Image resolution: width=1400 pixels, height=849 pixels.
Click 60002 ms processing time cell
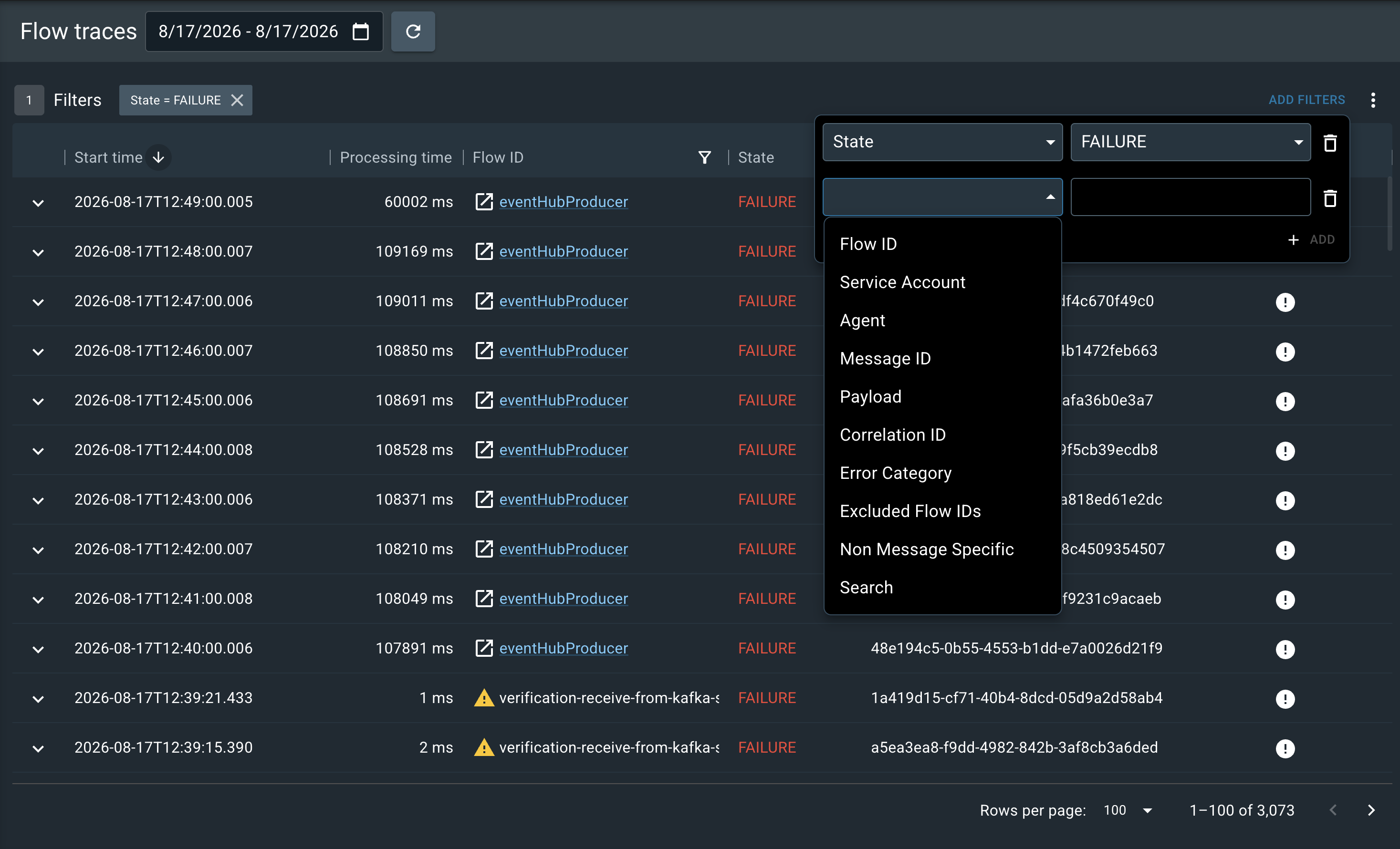click(419, 202)
